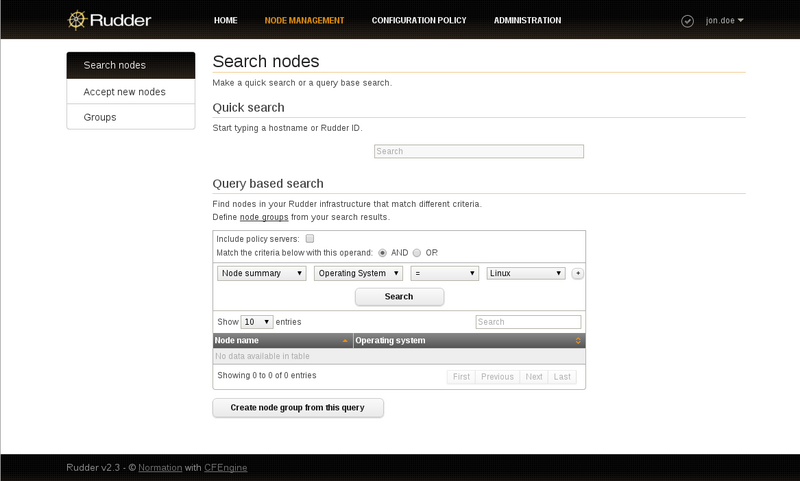Open the Operating System attribute dropdown
Screen dimensions: 800x481
click(359, 273)
